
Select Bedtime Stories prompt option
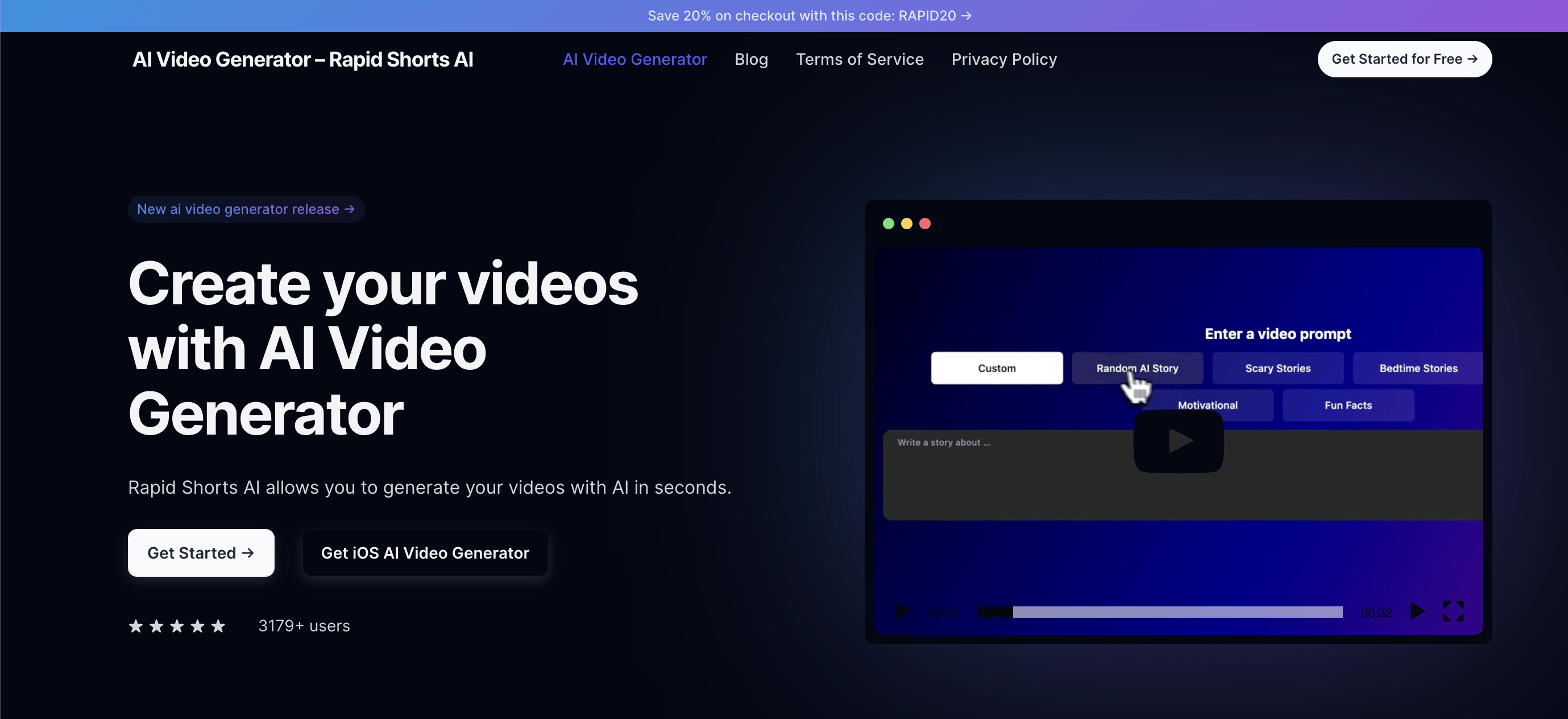tap(1418, 367)
